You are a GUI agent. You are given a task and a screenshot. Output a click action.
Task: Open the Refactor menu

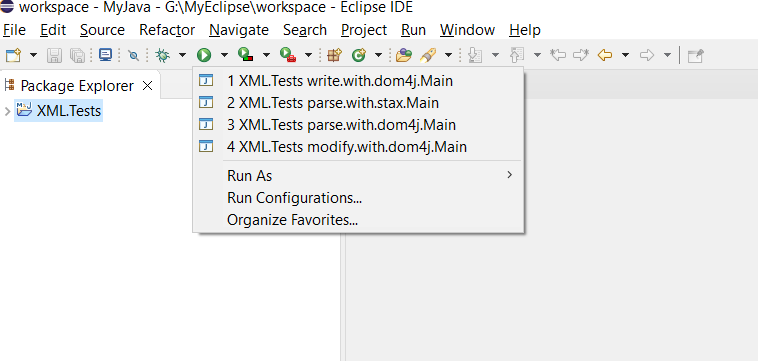(x=167, y=30)
